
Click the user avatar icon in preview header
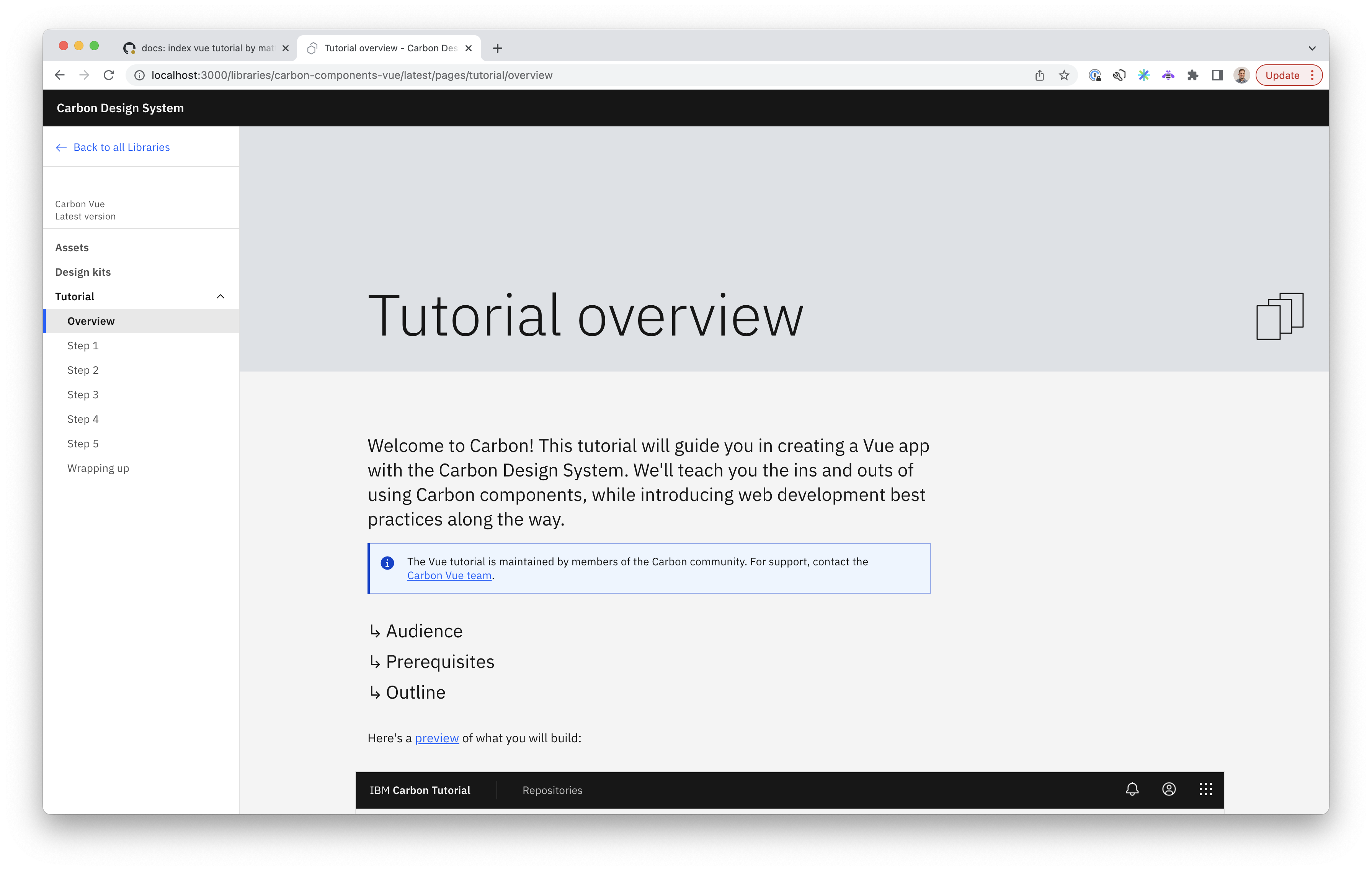[1169, 789]
